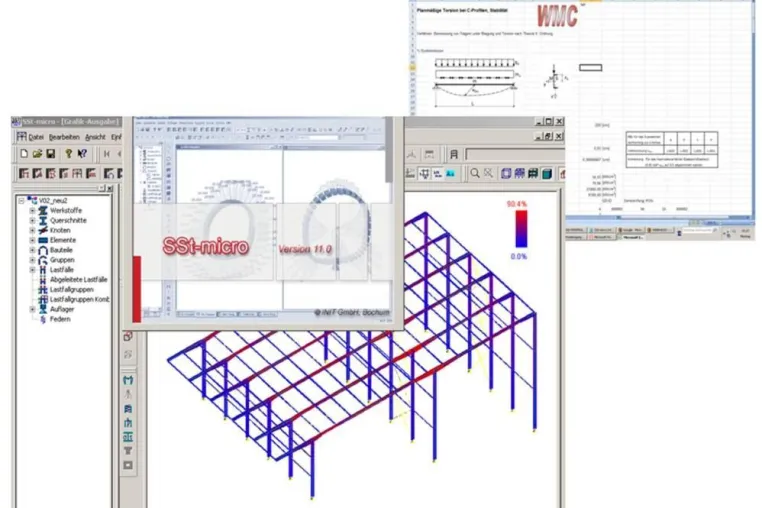Click the portal frame icon beside the input field
Viewport: 762px width, 508px height.
point(454,155)
